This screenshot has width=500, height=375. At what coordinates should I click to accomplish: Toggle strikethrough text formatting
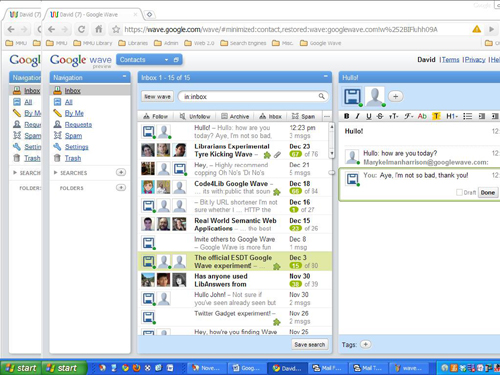point(380,116)
